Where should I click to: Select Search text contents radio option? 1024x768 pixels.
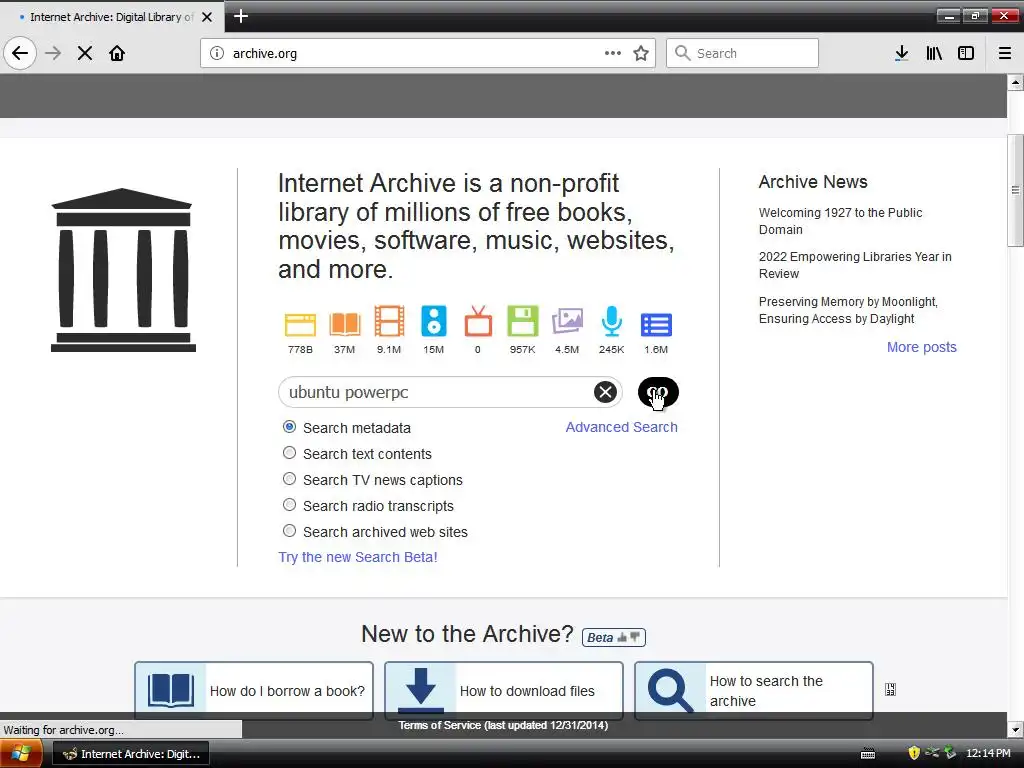tap(289, 453)
